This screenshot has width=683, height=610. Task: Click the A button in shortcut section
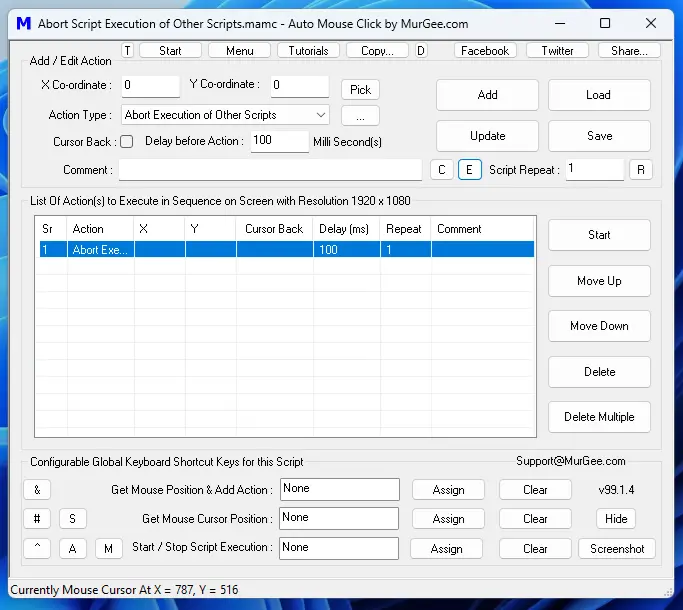[x=72, y=548]
